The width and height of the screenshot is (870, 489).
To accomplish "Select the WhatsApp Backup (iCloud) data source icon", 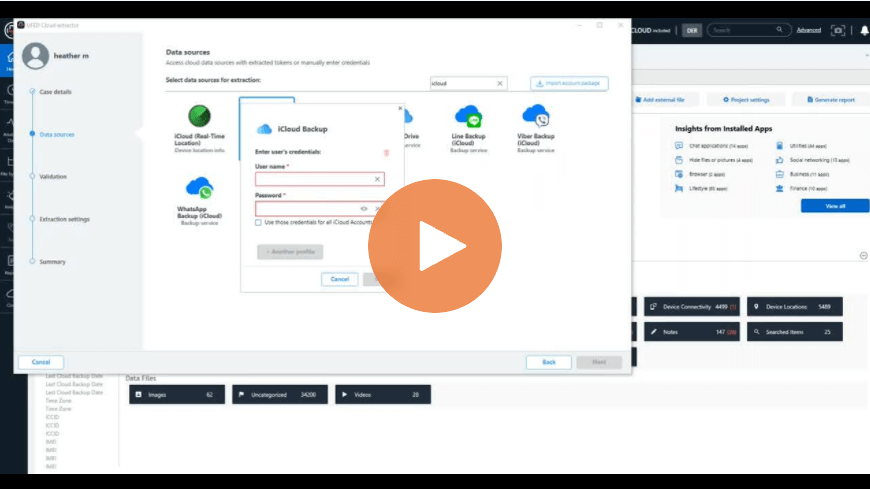I will pos(199,188).
